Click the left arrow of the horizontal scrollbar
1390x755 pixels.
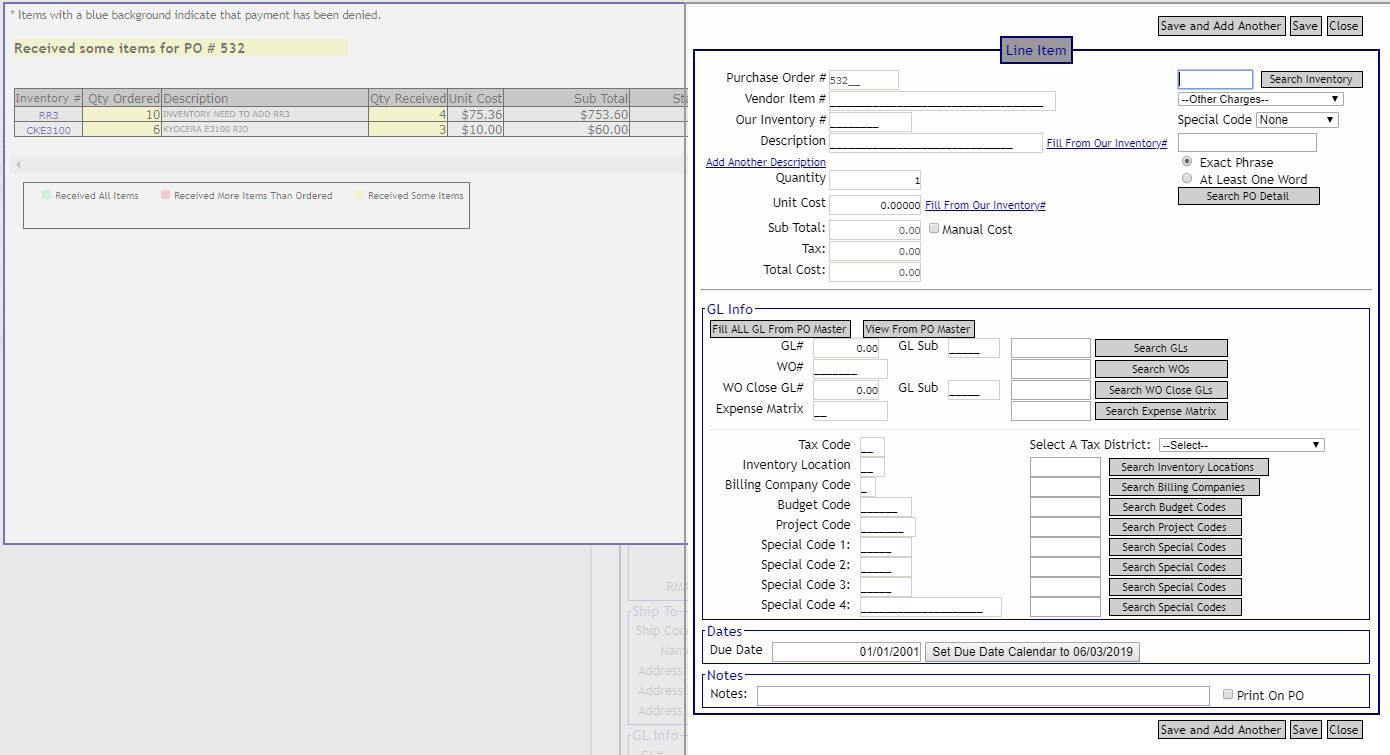click(x=18, y=164)
